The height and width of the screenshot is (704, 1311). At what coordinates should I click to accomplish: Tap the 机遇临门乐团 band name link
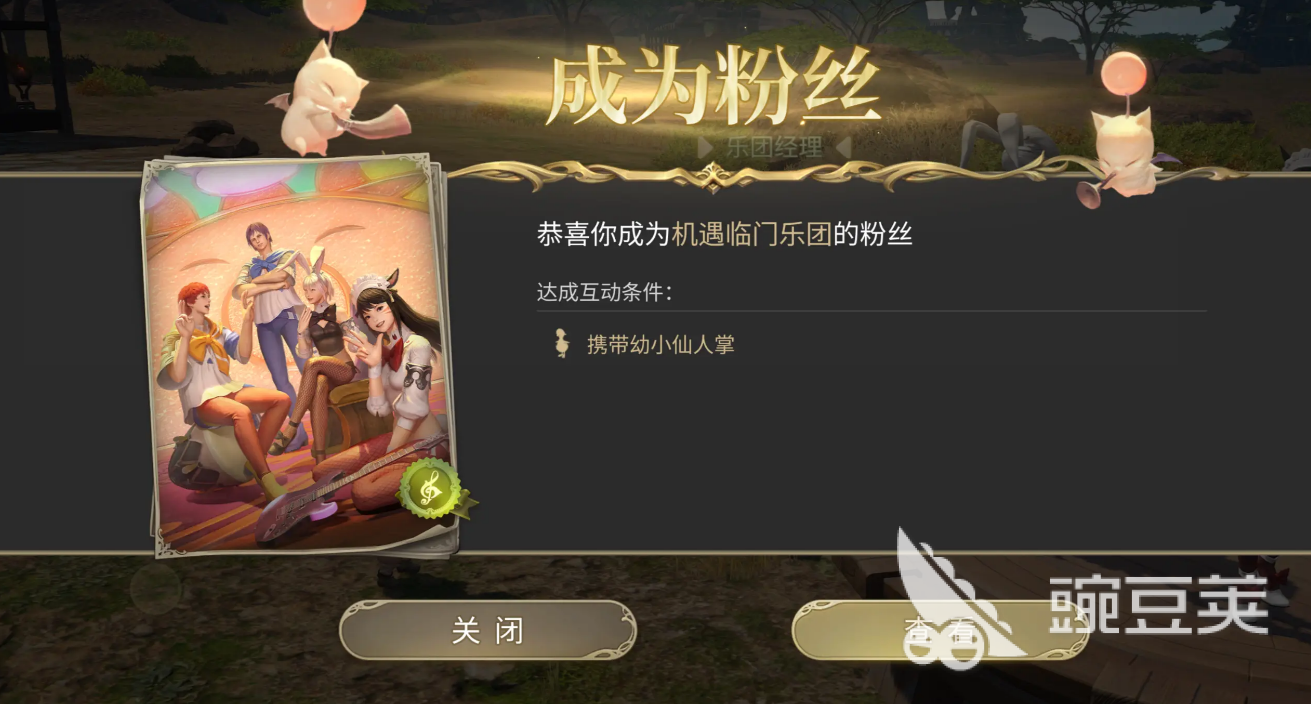point(752,235)
